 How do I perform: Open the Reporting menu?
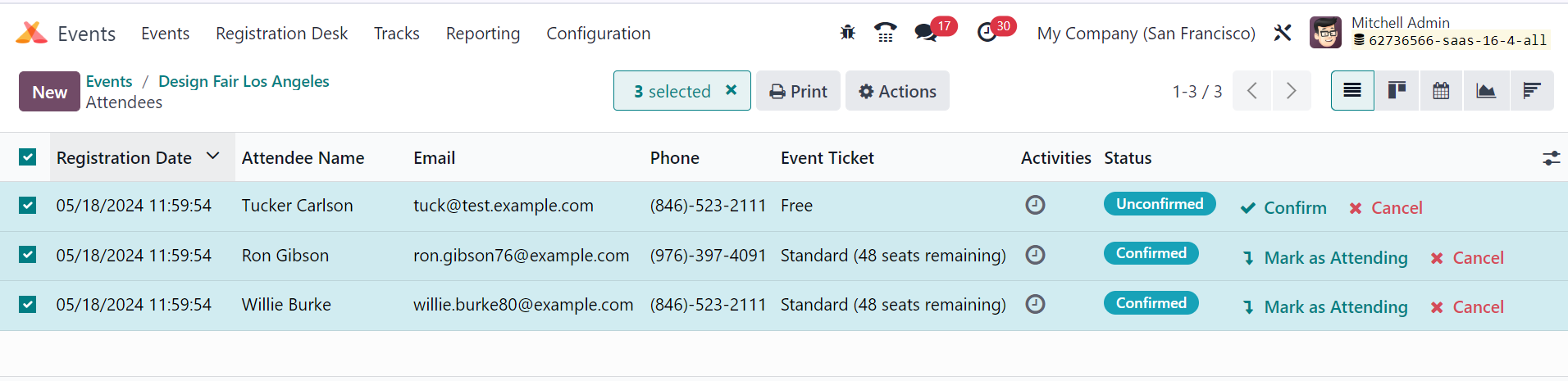coord(483,34)
